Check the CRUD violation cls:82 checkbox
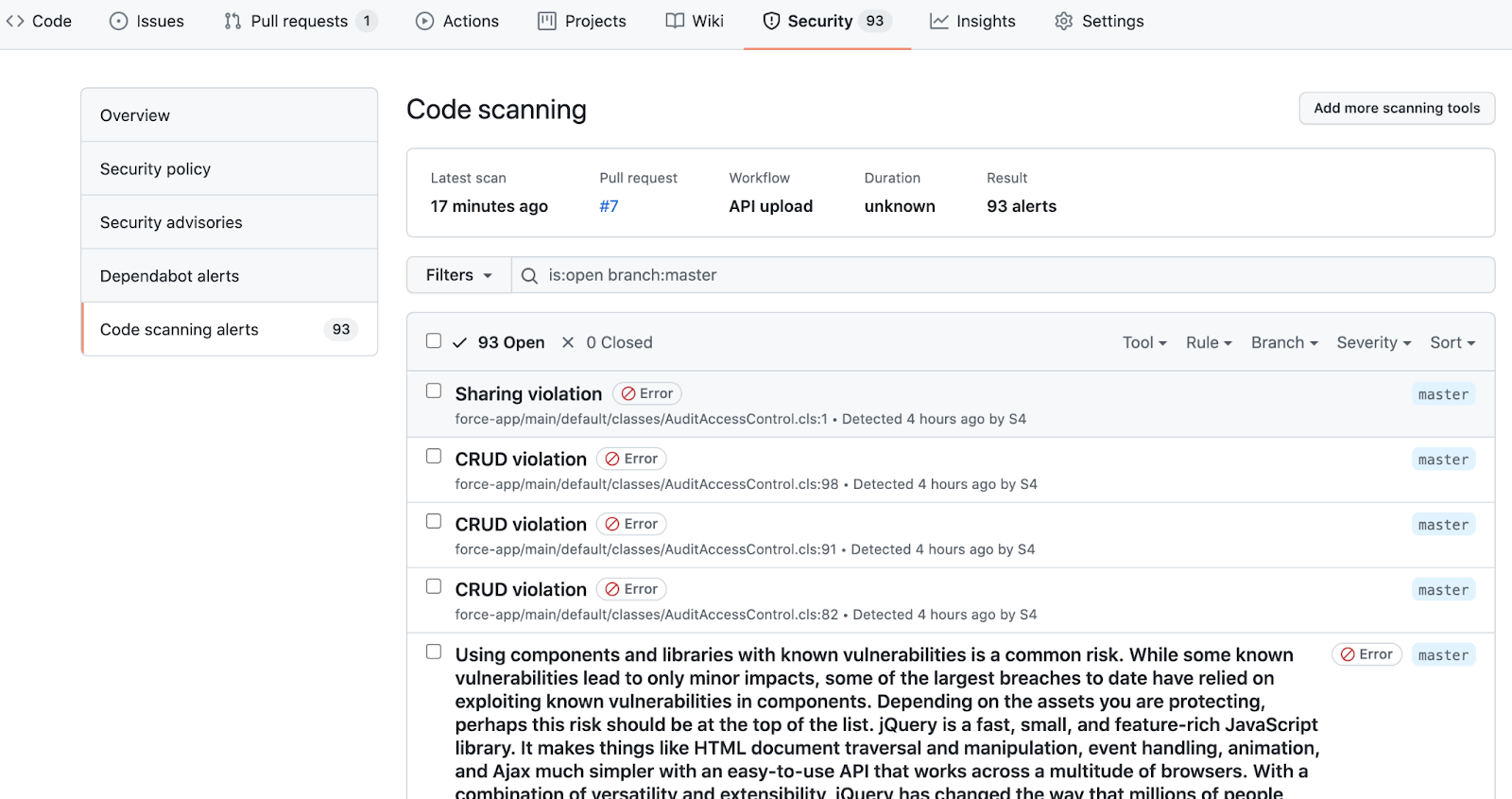 (x=434, y=586)
